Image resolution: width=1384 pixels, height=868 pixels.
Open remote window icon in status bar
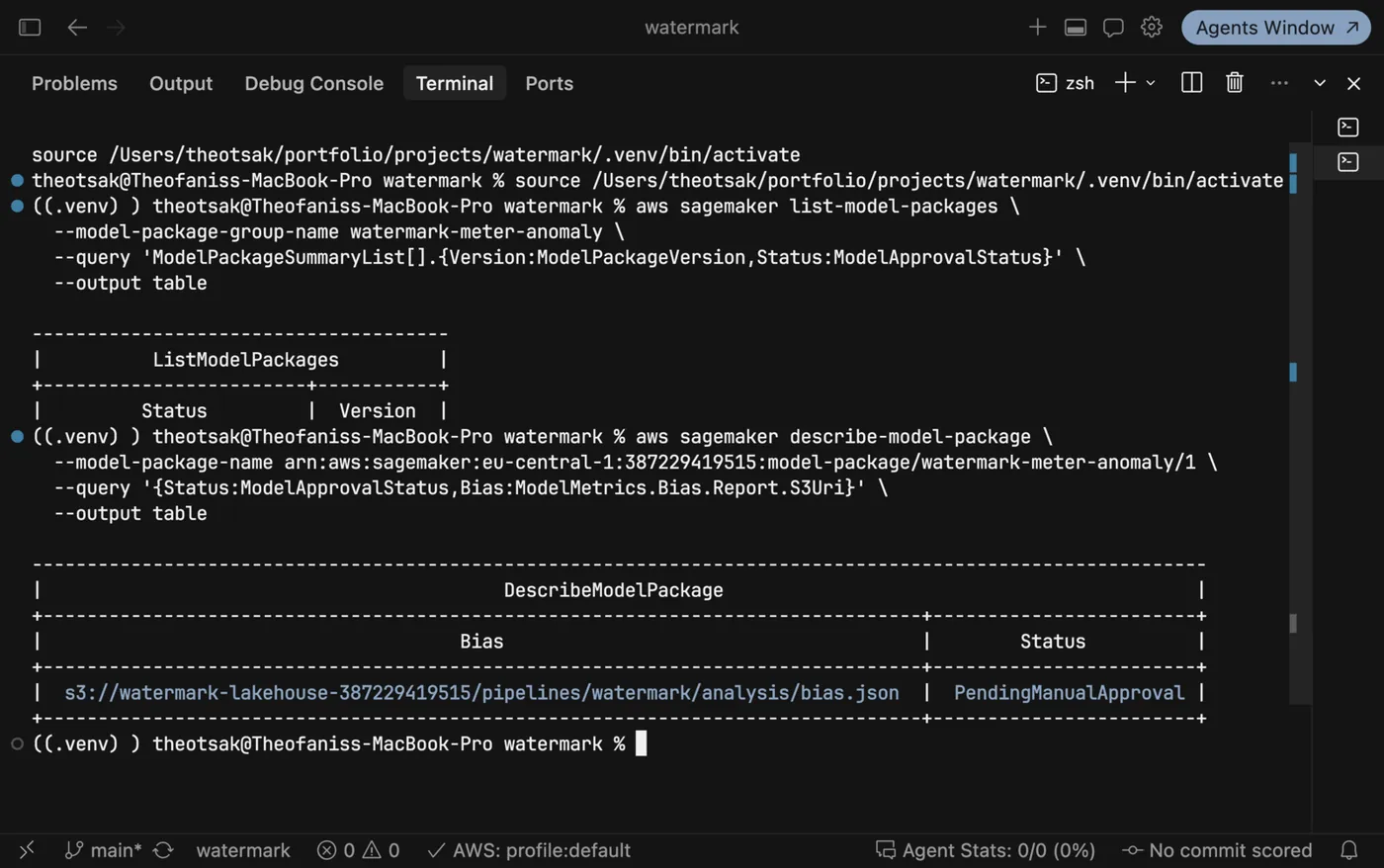click(x=27, y=850)
